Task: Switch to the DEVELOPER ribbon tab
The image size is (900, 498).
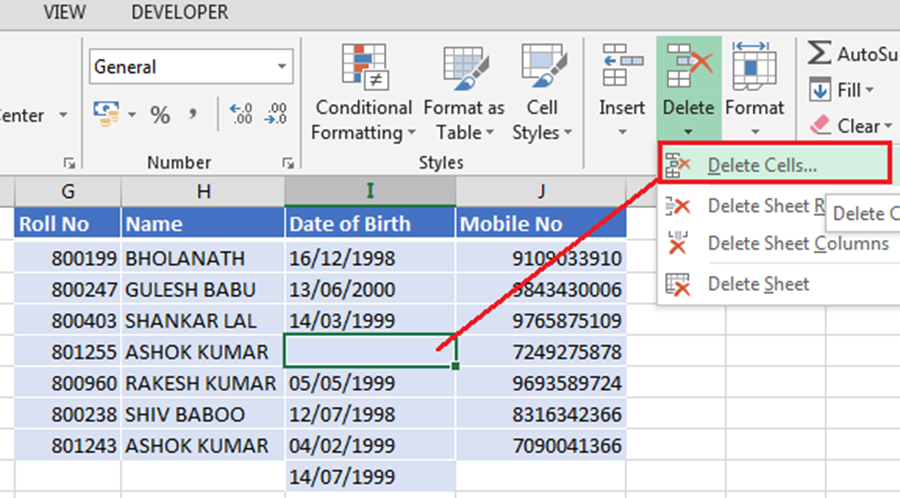Action: (180, 13)
